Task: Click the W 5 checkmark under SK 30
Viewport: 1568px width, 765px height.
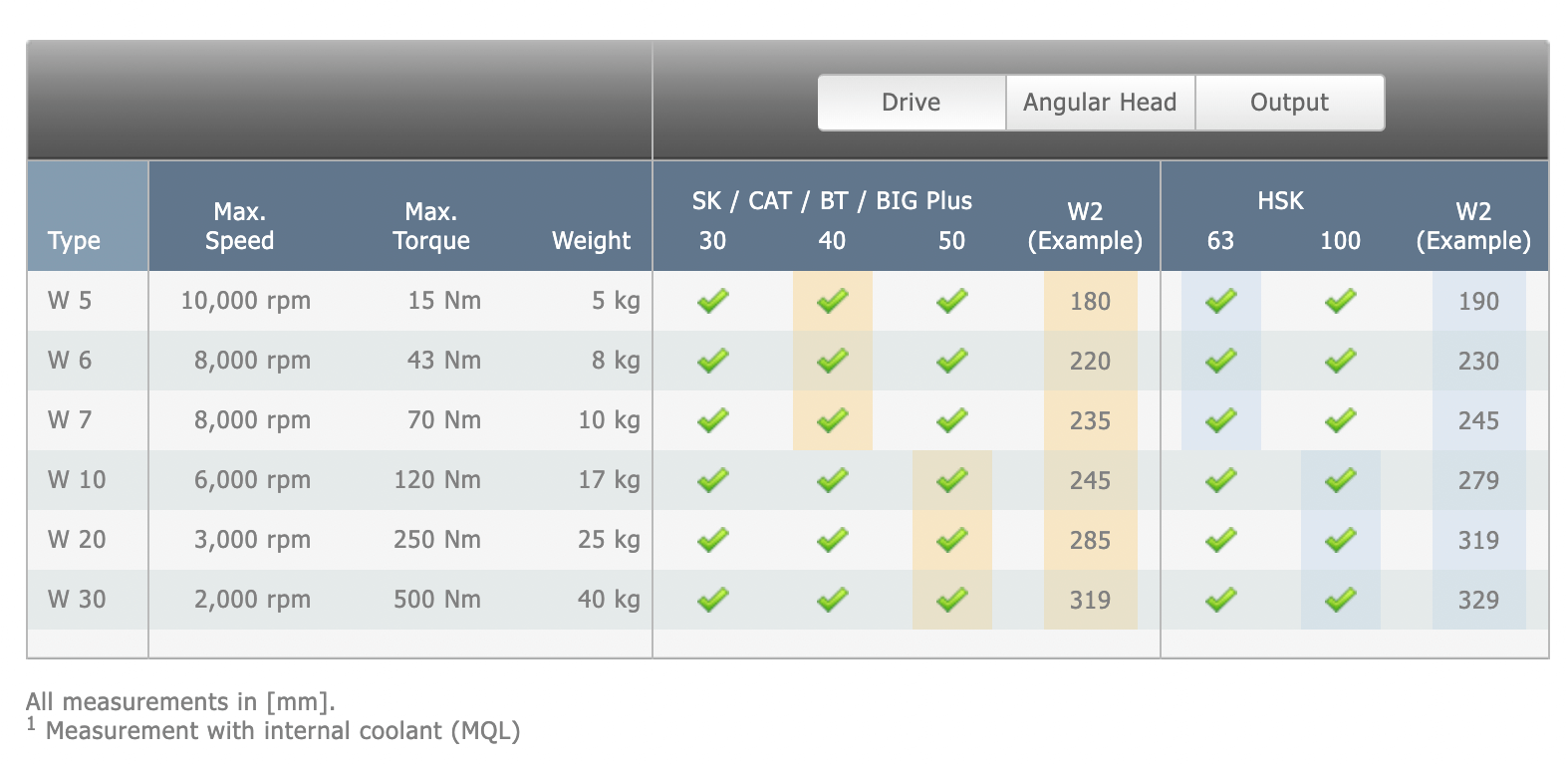Action: [713, 301]
